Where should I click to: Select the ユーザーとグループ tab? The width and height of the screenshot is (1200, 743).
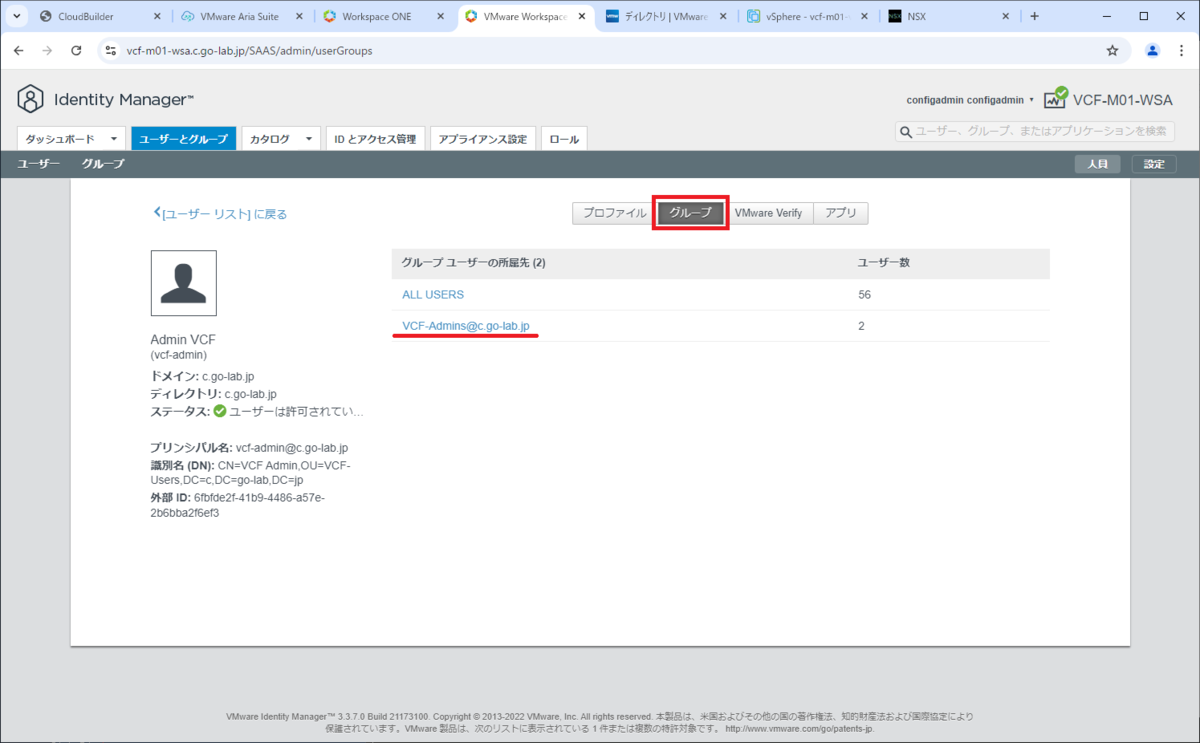[183, 139]
